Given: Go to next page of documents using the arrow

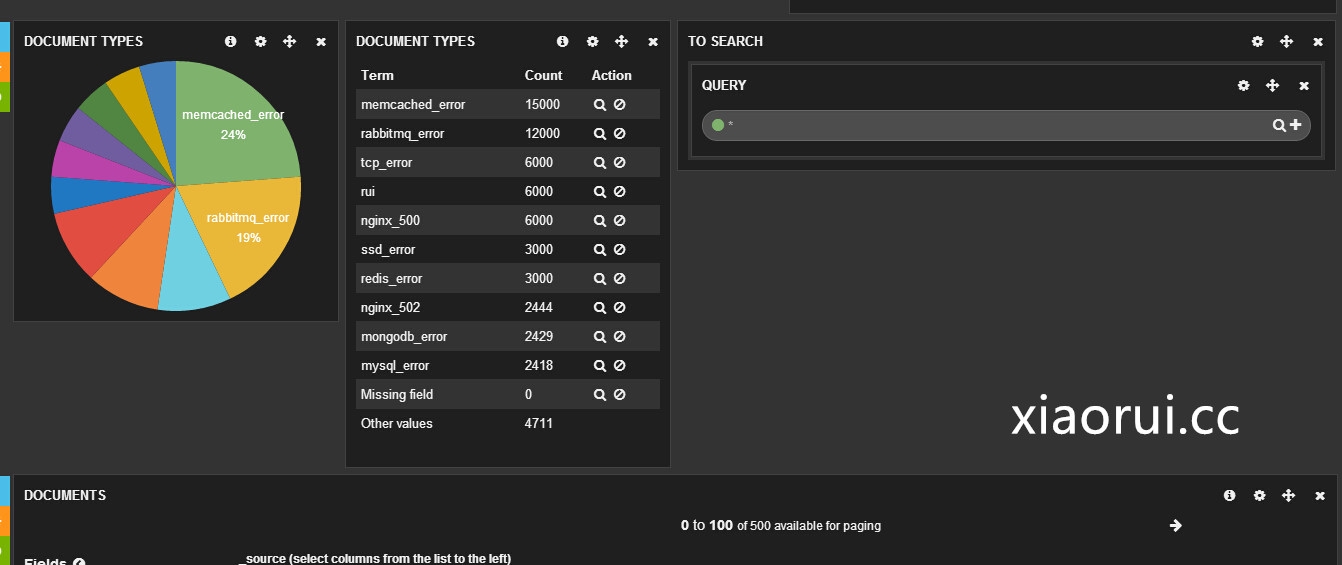Looking at the screenshot, I should [1176, 525].
